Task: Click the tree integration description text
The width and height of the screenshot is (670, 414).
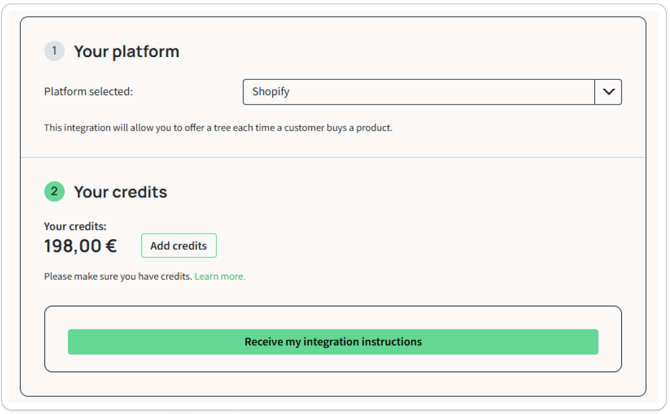Action: 218,128
